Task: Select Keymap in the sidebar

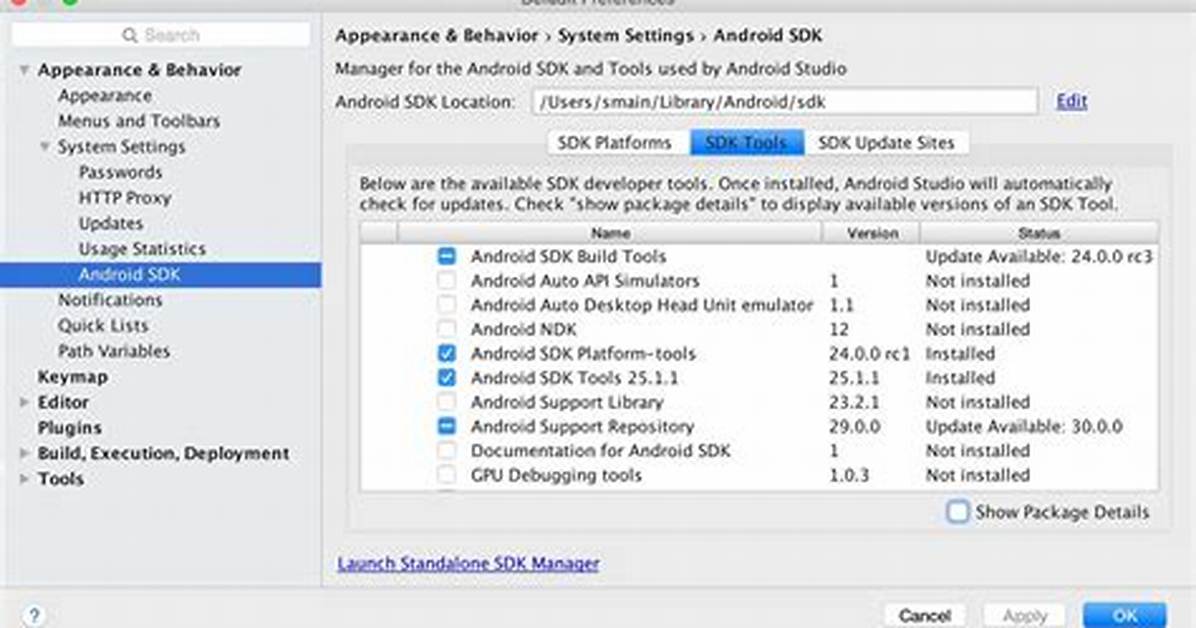Action: tap(72, 377)
